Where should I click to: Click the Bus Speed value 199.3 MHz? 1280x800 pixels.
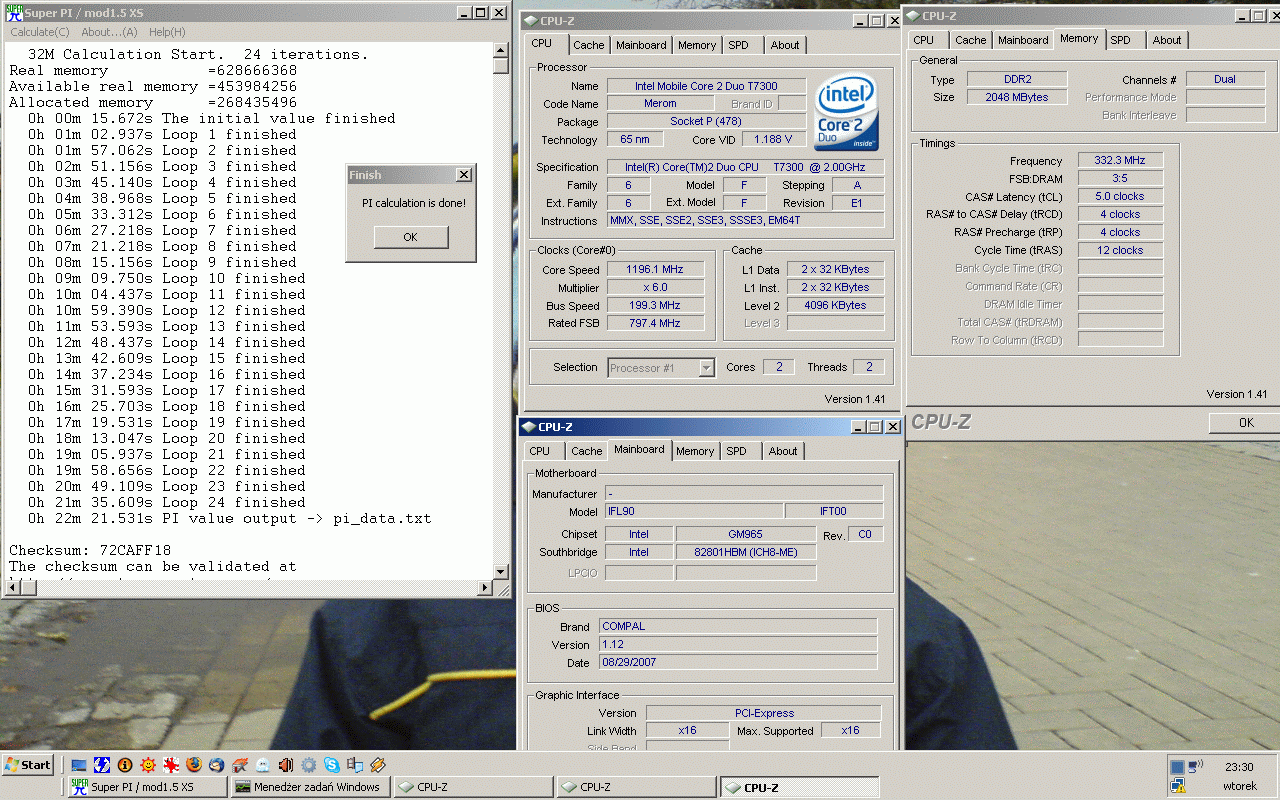(654, 306)
